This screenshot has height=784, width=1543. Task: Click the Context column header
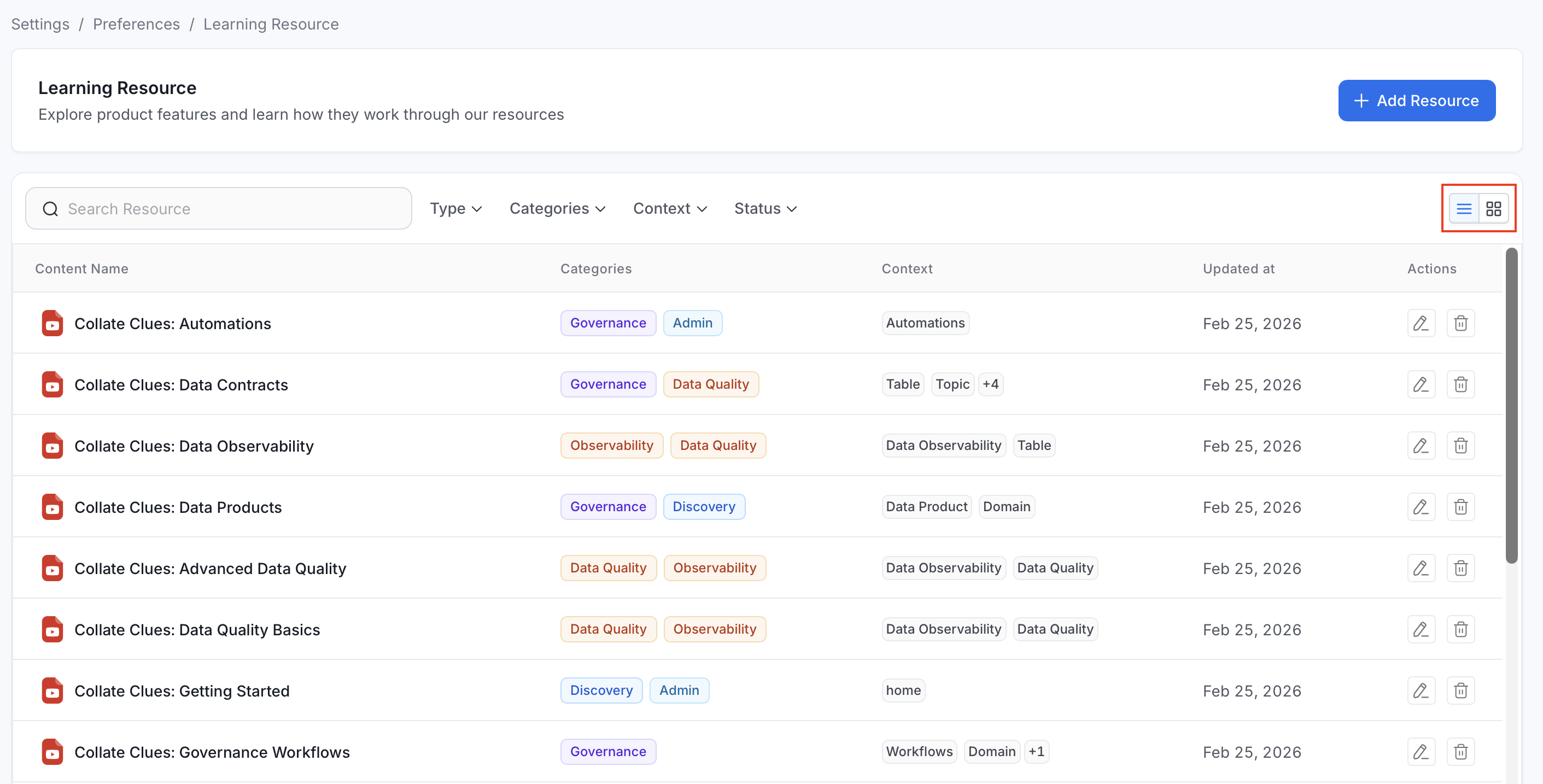point(907,268)
